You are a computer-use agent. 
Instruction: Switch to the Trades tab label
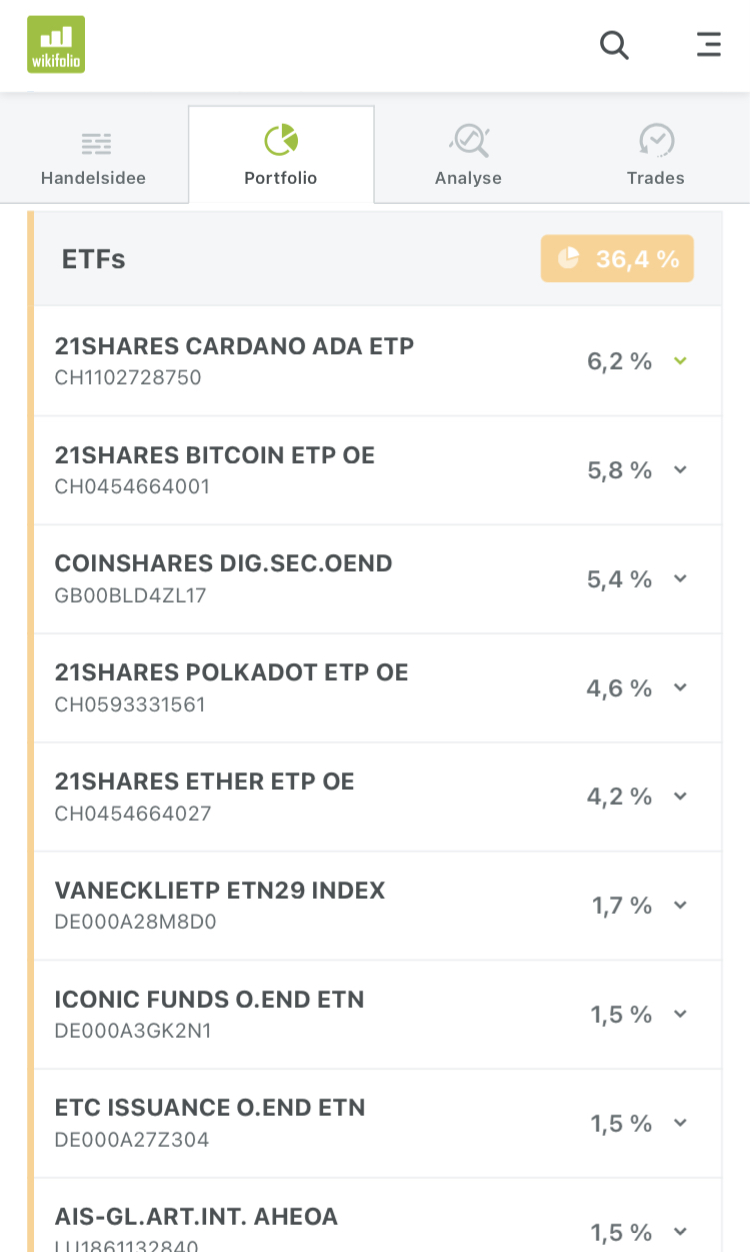click(x=656, y=179)
